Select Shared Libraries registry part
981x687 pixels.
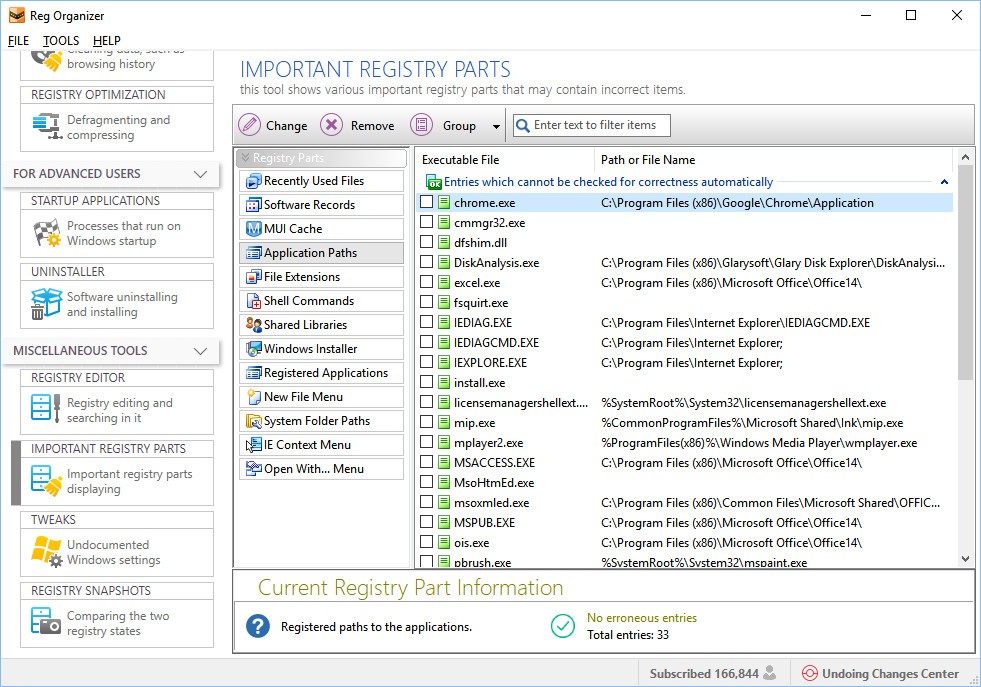[x=305, y=325]
